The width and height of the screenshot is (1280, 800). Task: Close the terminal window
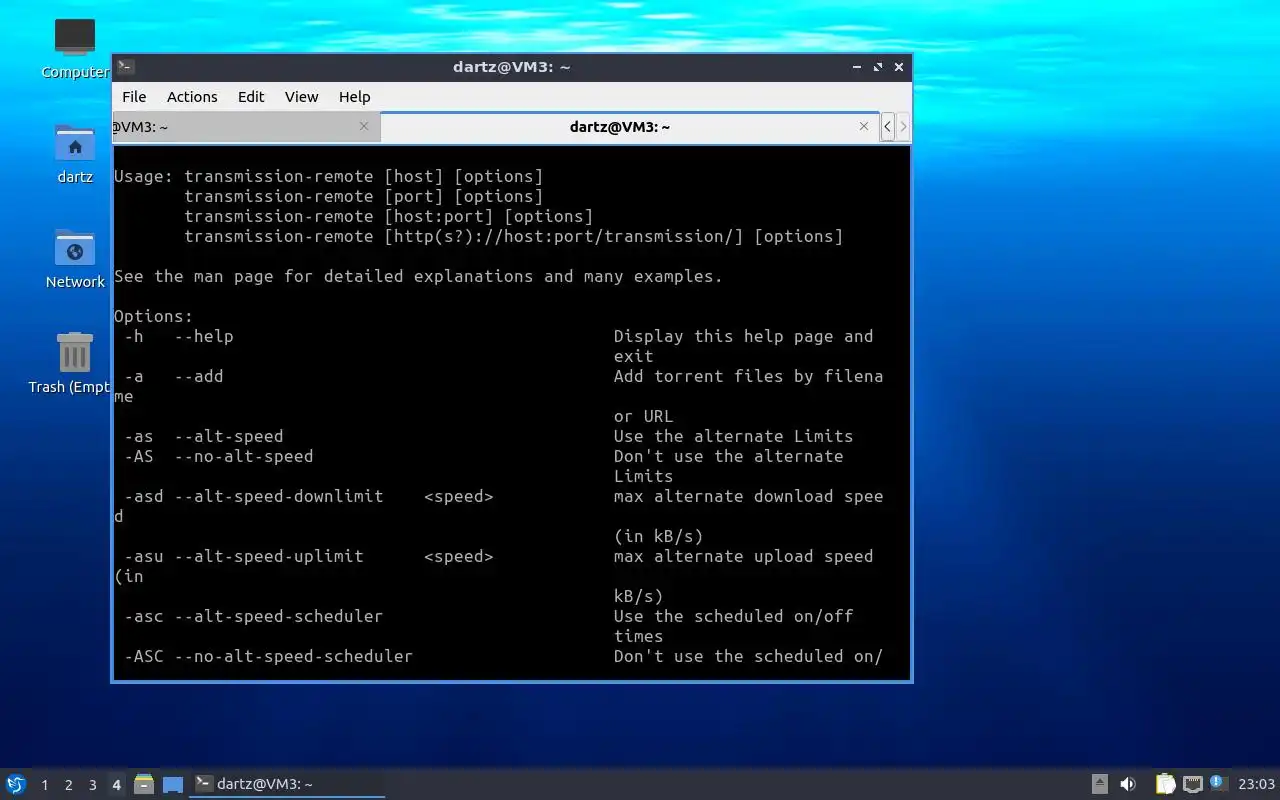point(899,67)
